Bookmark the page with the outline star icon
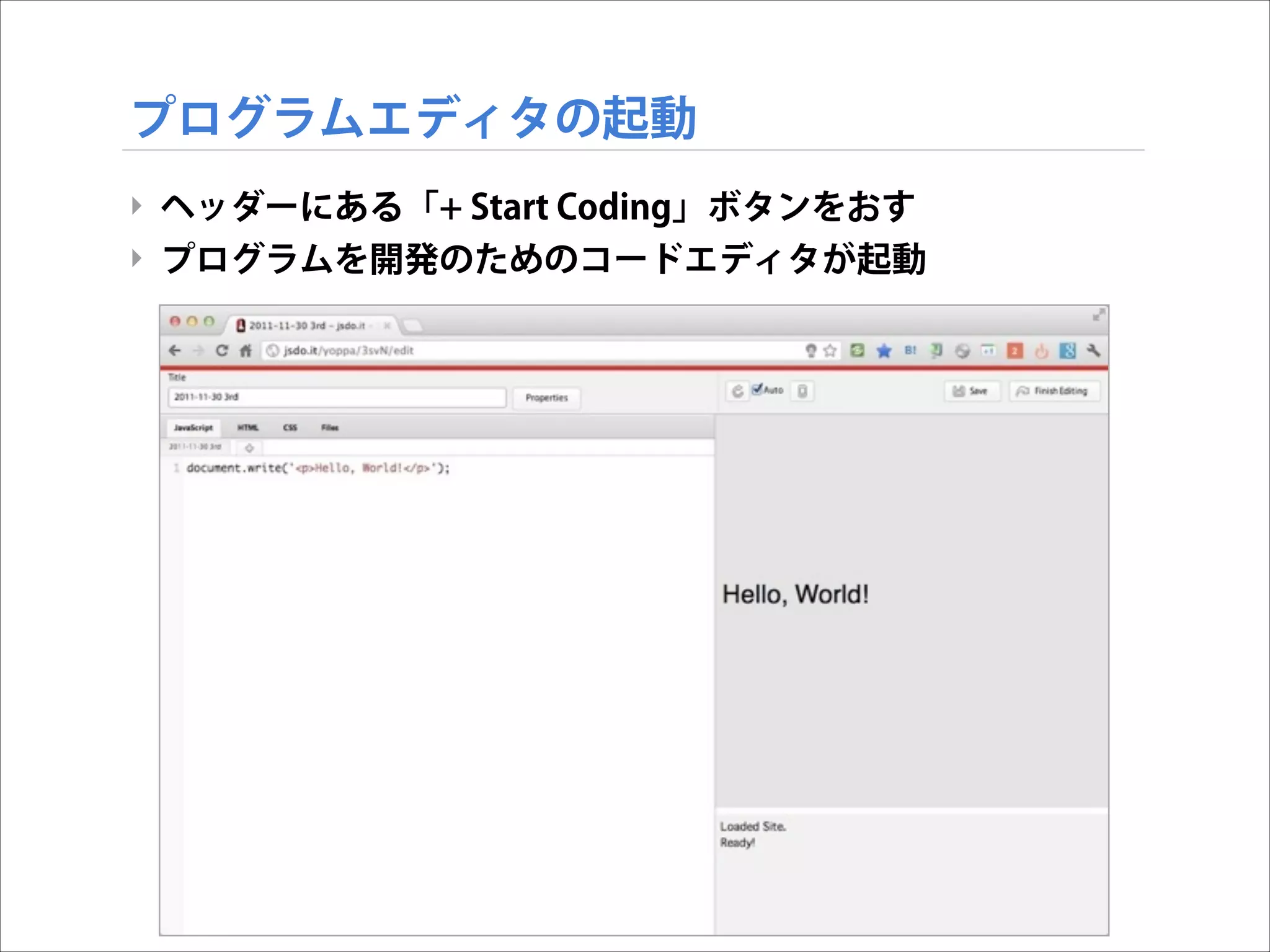The image size is (1270, 952). [830, 351]
